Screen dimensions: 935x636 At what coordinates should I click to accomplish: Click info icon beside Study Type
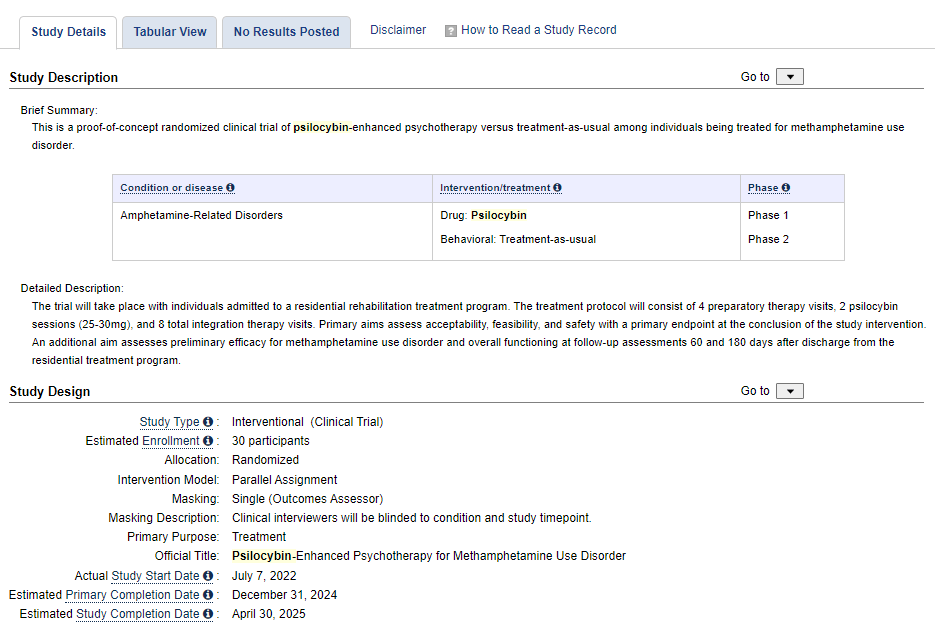[x=208, y=422]
